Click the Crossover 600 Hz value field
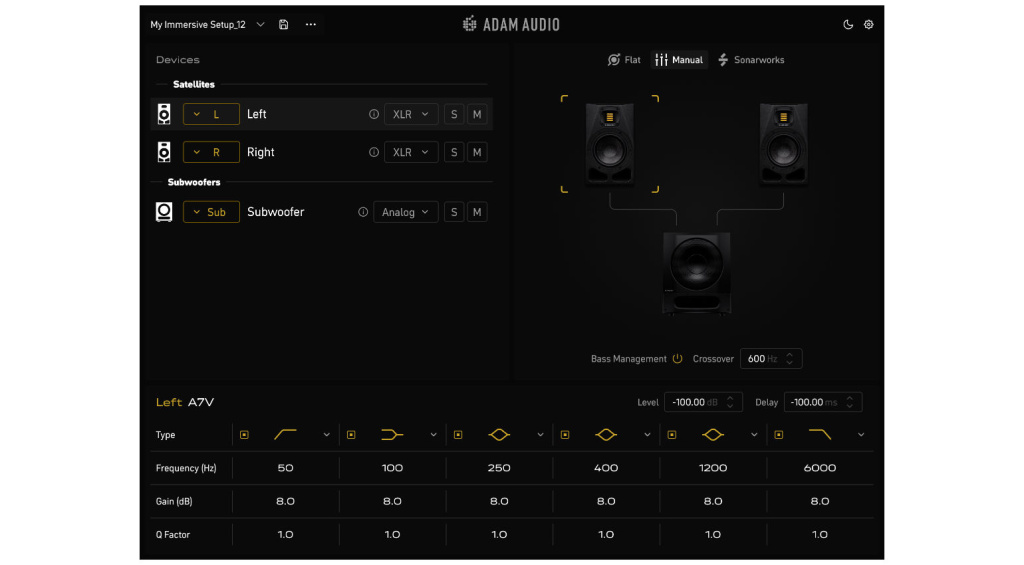Screen dimensions: 1024x565 (771, 359)
